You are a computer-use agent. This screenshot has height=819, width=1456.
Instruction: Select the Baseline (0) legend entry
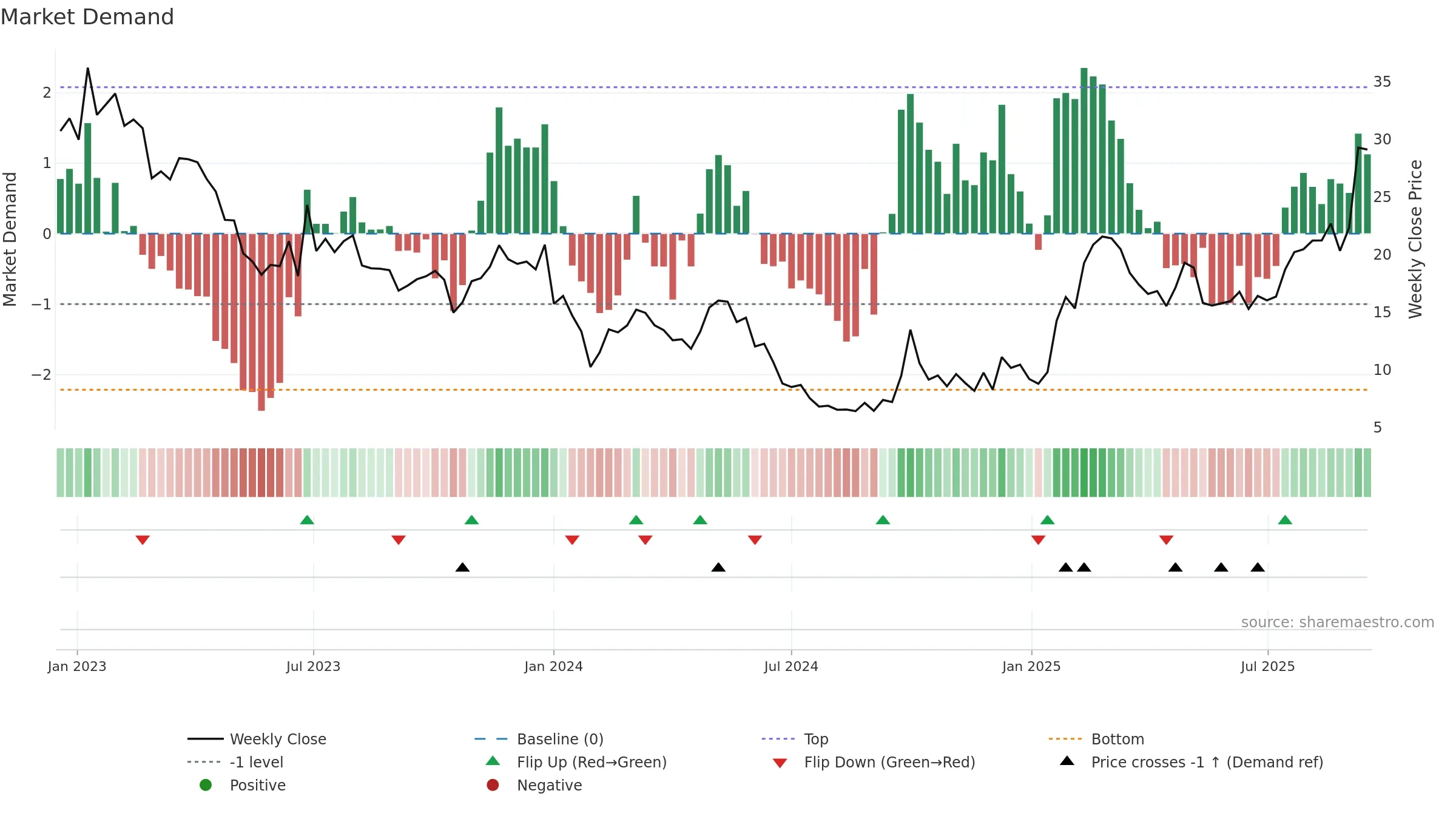pos(539,739)
